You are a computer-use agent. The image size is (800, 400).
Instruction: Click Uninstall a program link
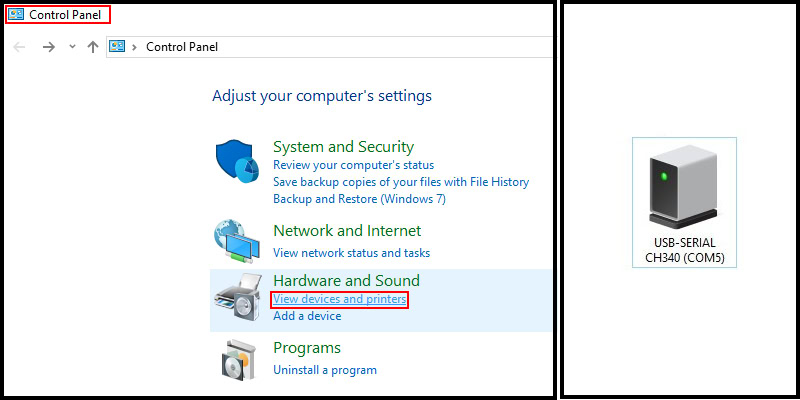tap(325, 370)
